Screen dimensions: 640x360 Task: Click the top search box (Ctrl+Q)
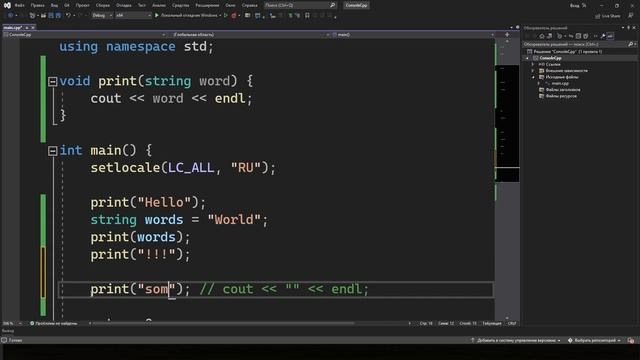click(300, 5)
